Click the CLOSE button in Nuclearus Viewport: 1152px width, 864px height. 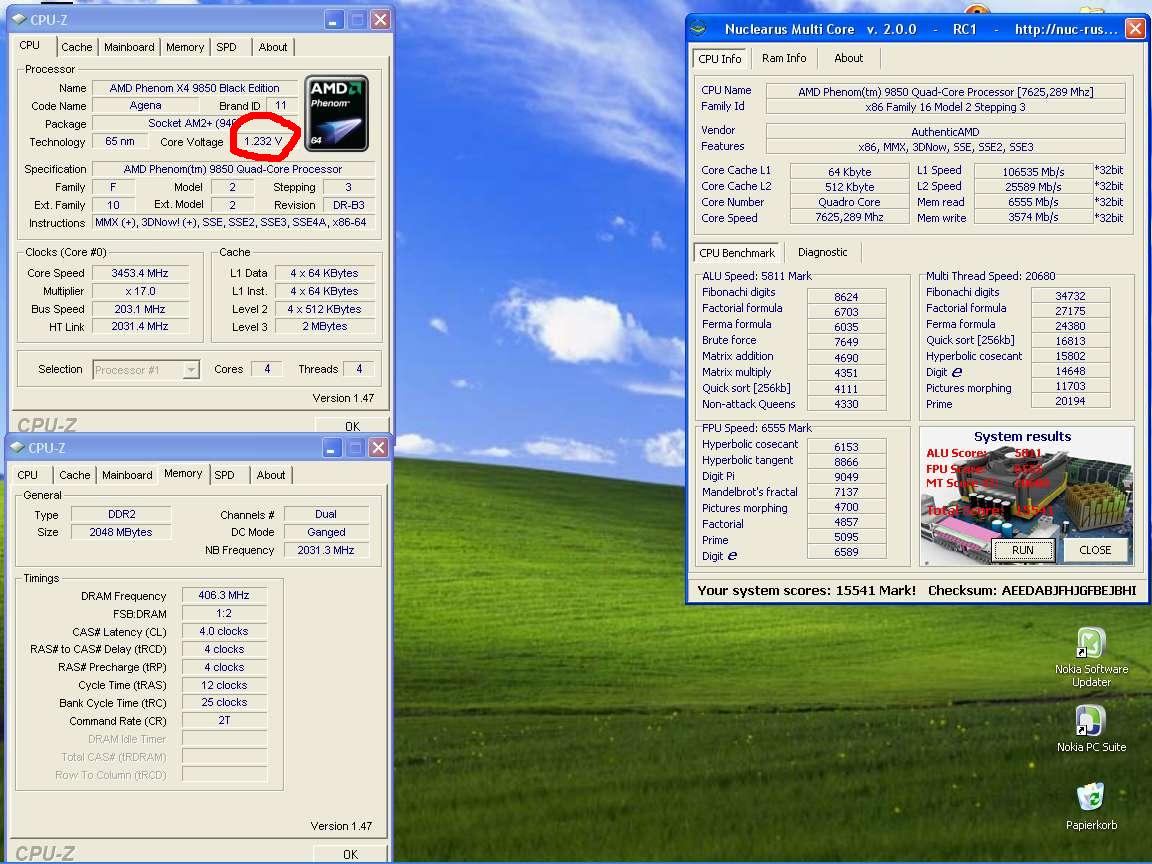tap(1095, 550)
